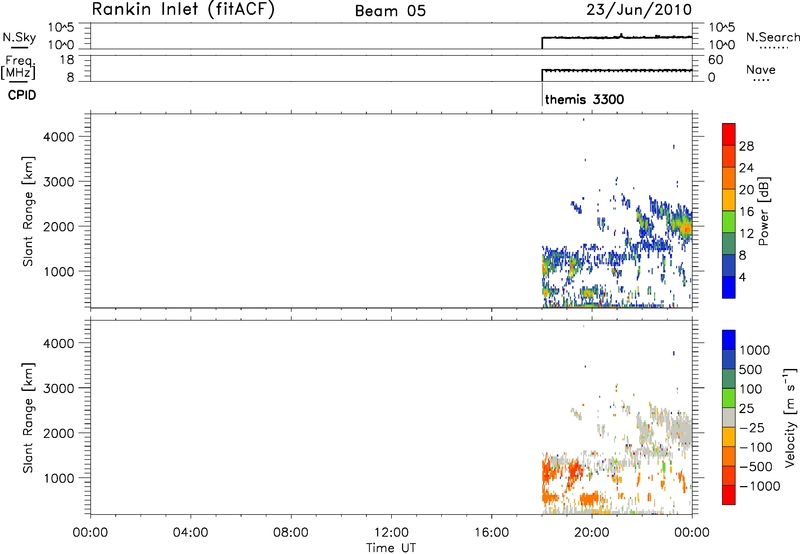The height and width of the screenshot is (554, 800).
Task: Click the red bottom swatch of Velocity colorbar
Action: point(729,495)
